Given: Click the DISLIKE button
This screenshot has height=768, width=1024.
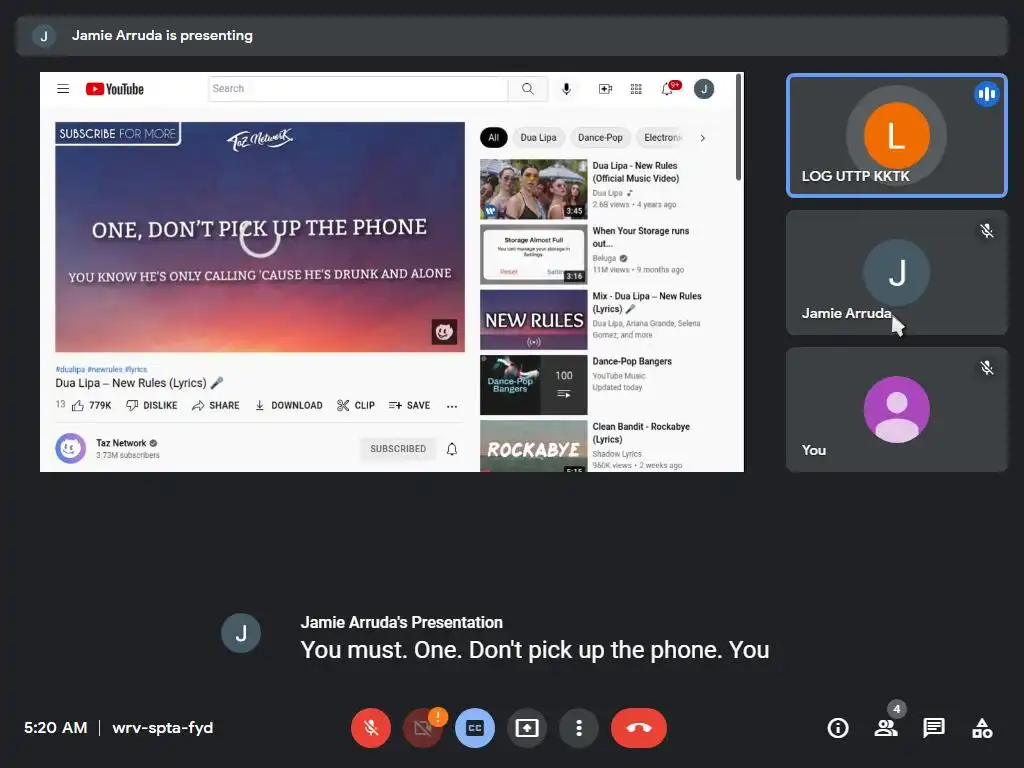Looking at the screenshot, I should [152, 406].
